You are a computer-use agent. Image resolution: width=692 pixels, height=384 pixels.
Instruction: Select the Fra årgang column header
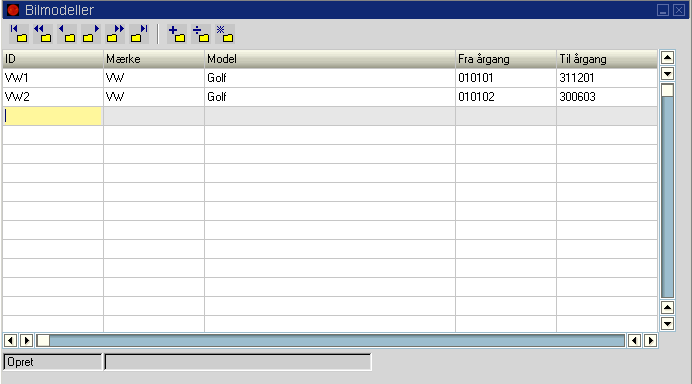click(506, 59)
